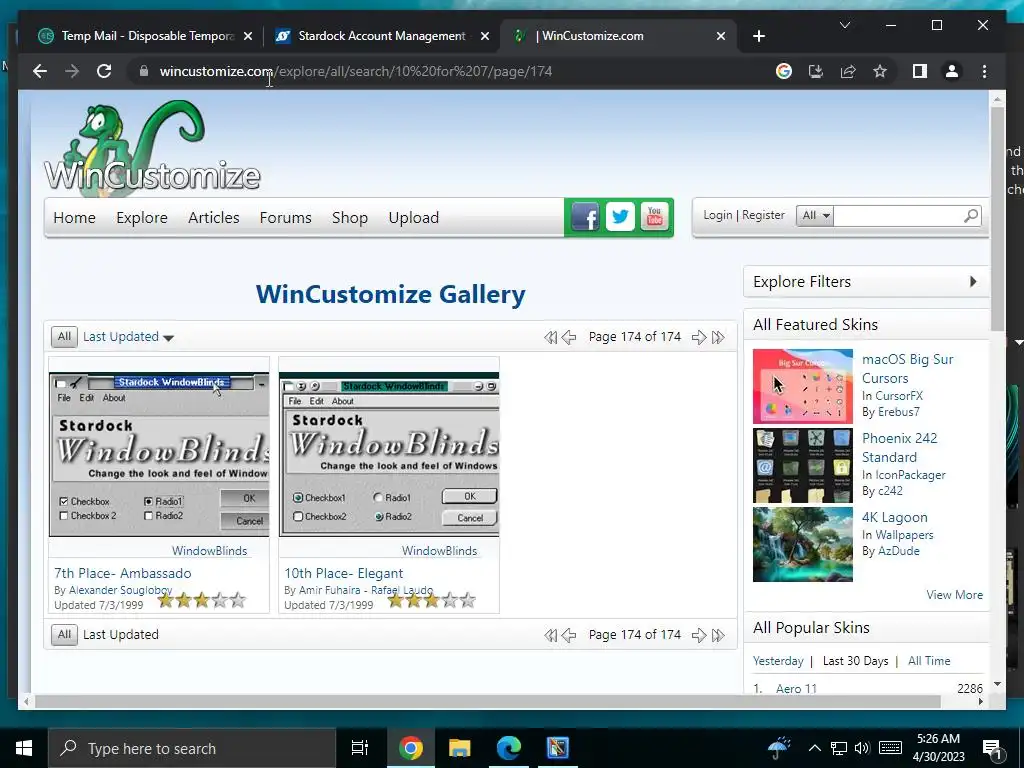The image size is (1024, 768).
Task: Open Explore in site navigation
Action: click(142, 217)
